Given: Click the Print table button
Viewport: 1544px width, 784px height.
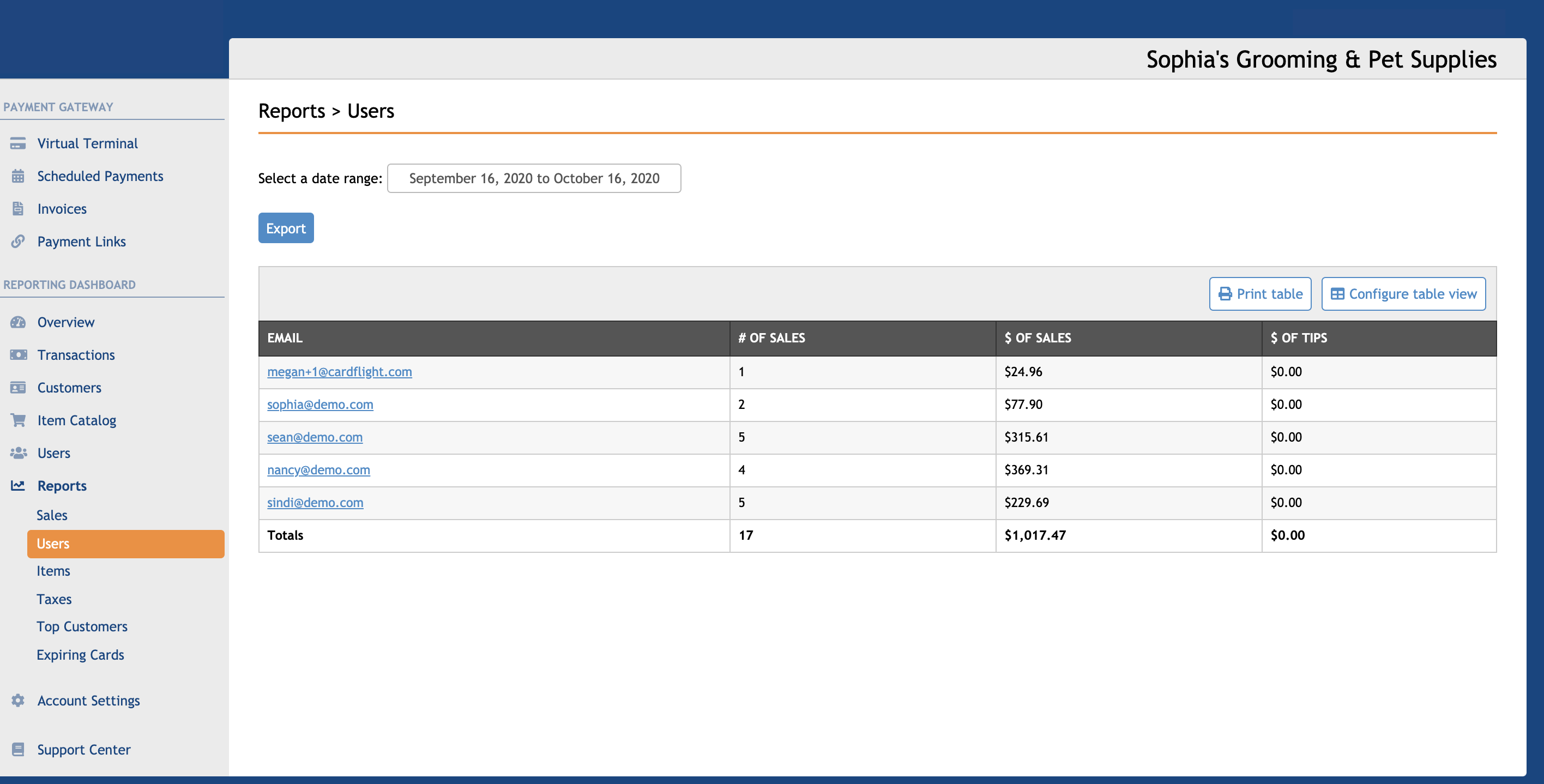Looking at the screenshot, I should (x=1261, y=293).
